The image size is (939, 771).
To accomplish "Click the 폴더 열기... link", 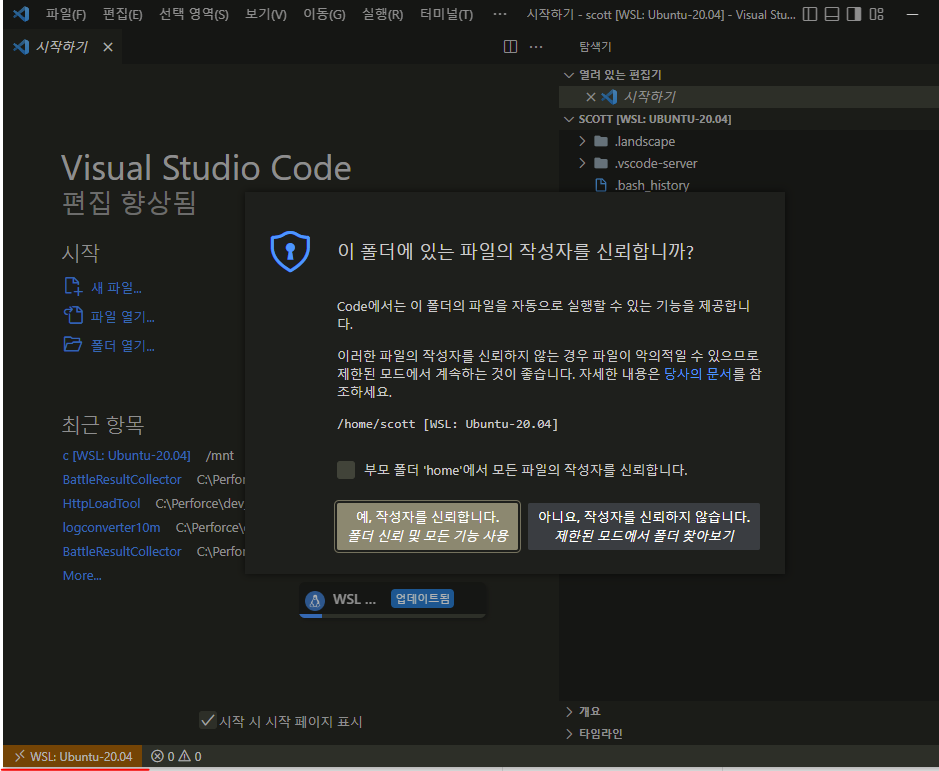I will [123, 346].
